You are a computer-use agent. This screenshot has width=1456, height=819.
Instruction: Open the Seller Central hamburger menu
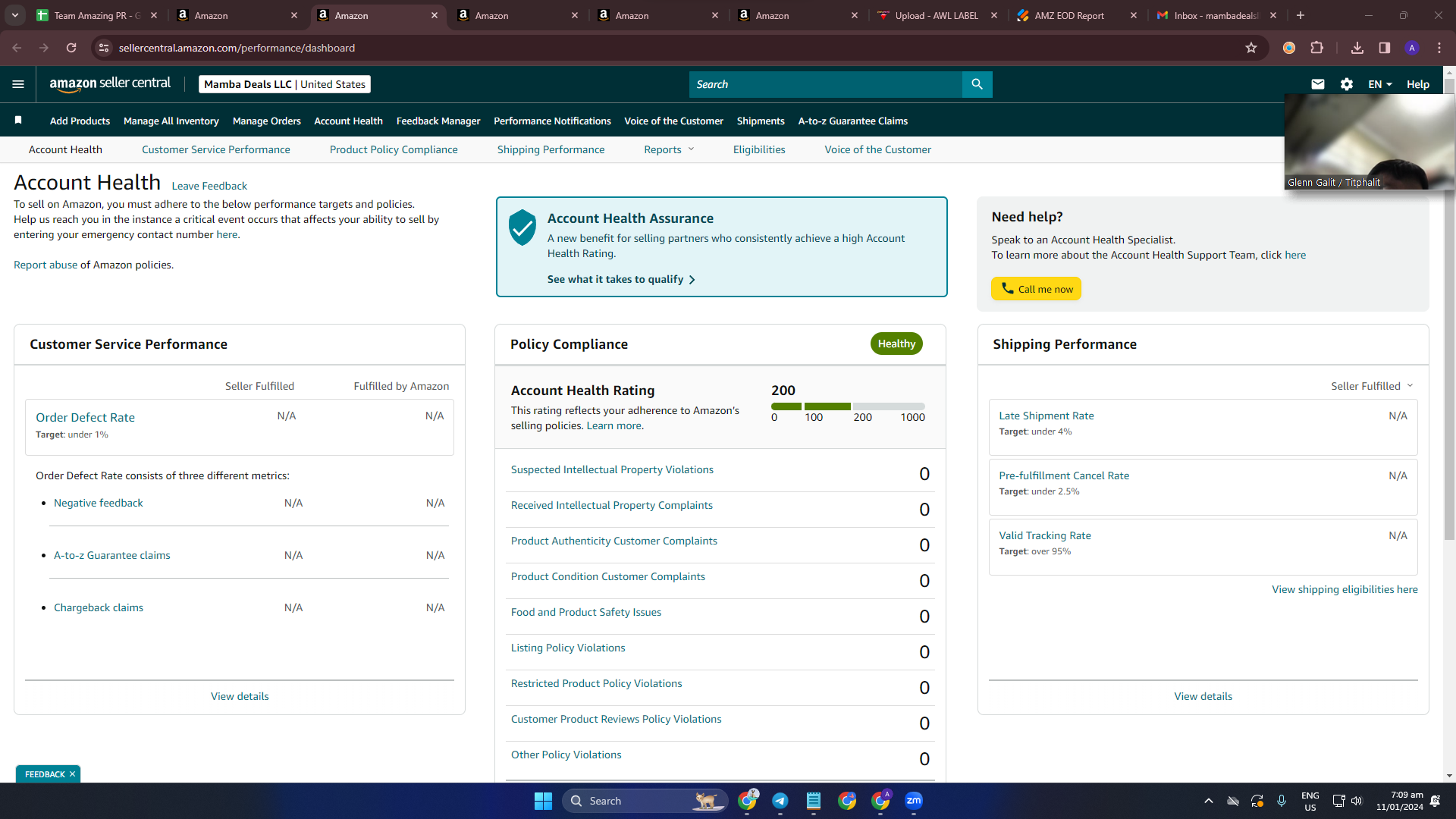click(x=18, y=84)
